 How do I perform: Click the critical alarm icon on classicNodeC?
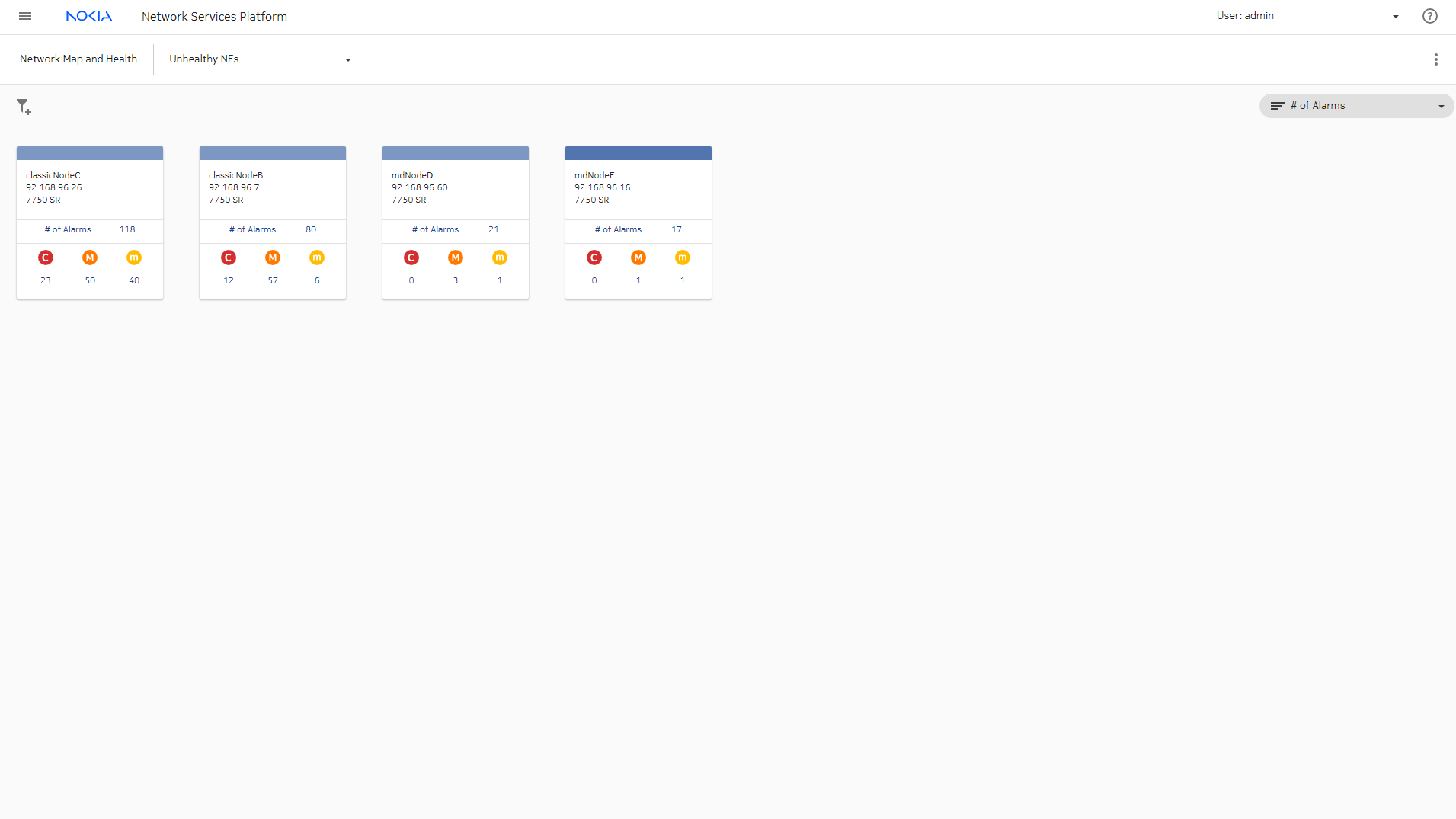pyautogui.click(x=46, y=258)
